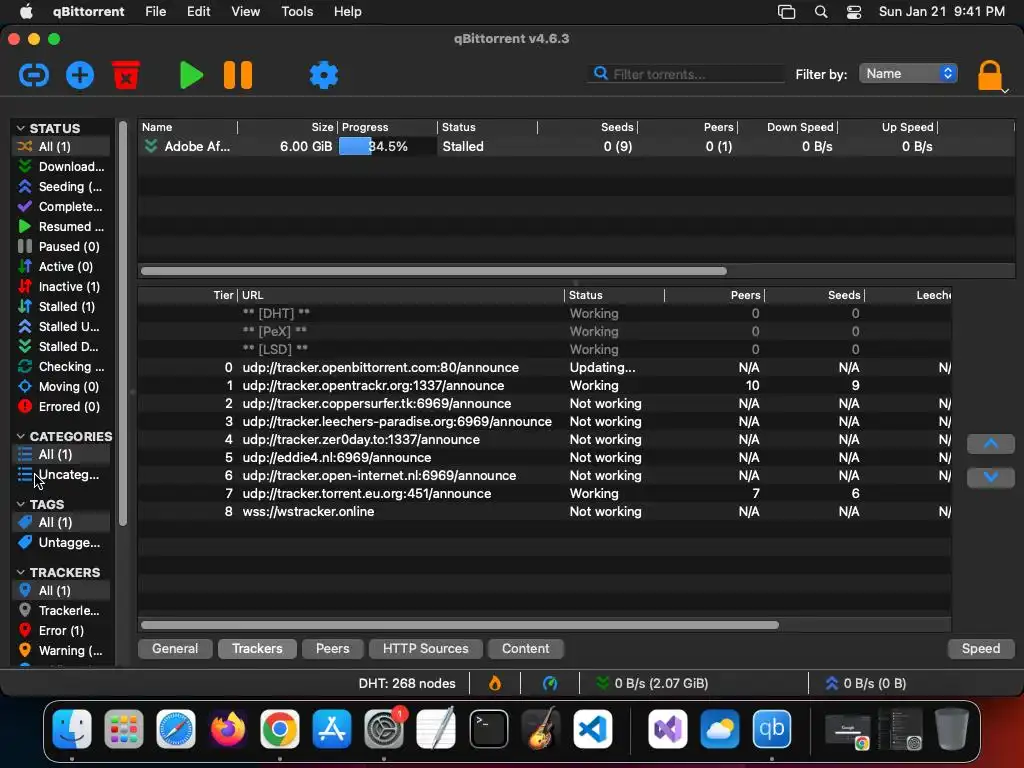The image size is (1024, 768).
Task: Click the download speed 0 B/s (2.07 GiB) indicator
Action: coord(652,684)
